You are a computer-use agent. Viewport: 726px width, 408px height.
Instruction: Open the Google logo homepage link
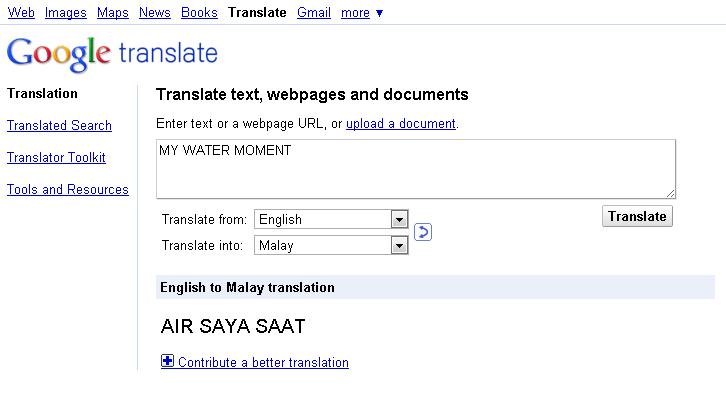click(112, 55)
